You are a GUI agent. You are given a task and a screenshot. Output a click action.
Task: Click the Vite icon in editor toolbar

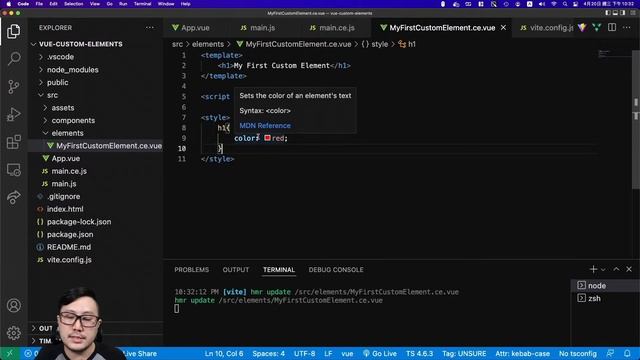click(x=582, y=28)
